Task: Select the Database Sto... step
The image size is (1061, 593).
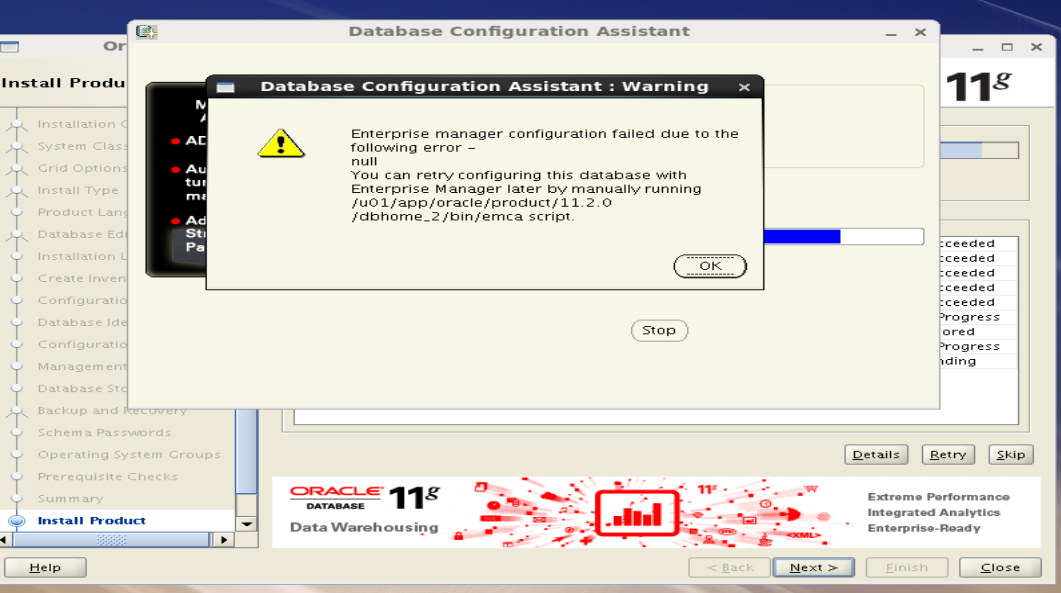Action: [x=82, y=389]
